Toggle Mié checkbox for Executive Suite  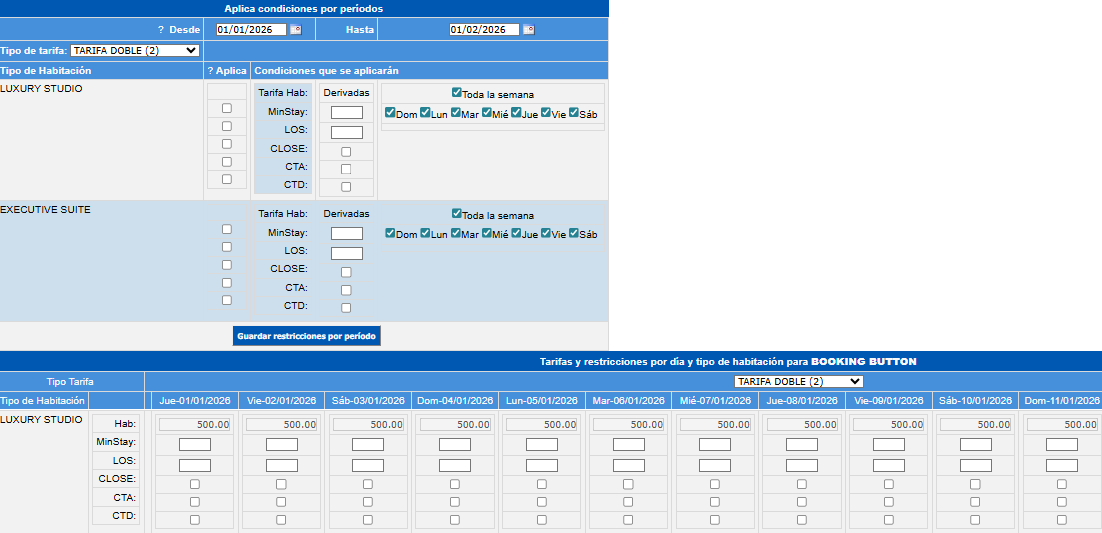(486, 233)
